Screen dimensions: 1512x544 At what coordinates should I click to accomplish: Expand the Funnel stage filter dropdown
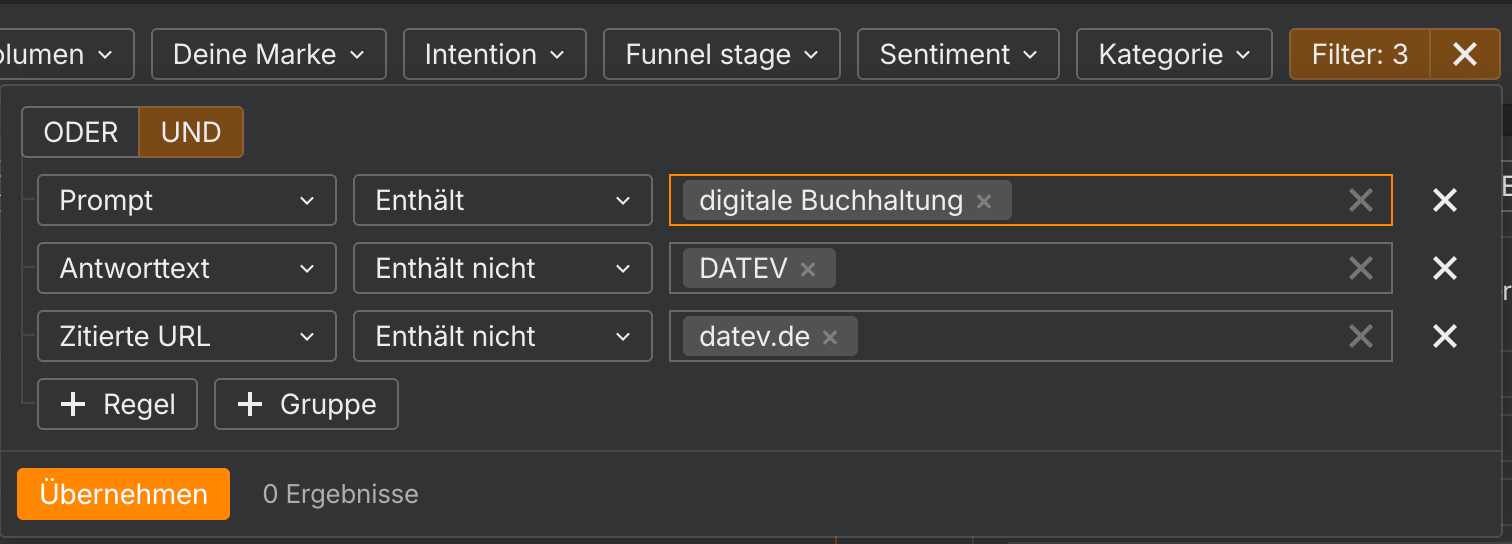[x=722, y=54]
